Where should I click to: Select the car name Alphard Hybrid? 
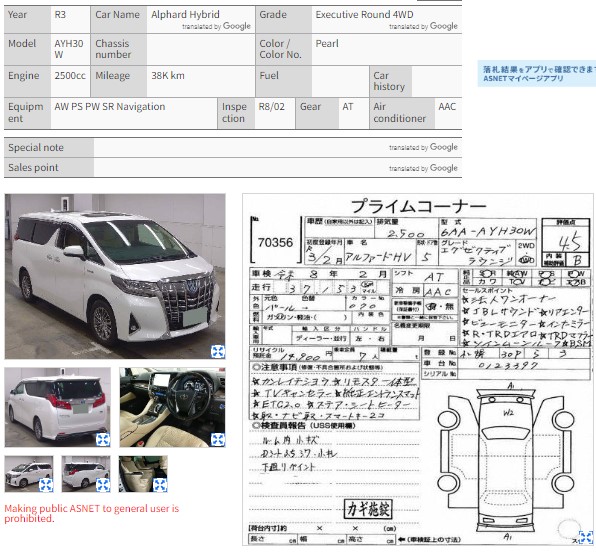point(185,14)
